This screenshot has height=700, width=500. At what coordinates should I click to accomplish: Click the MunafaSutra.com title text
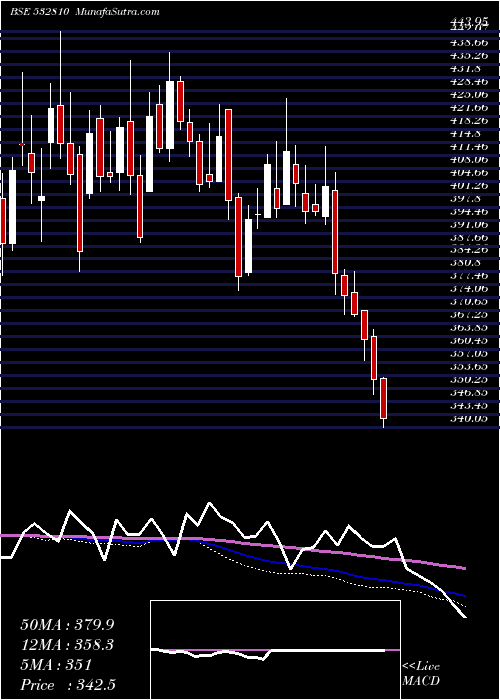click(116, 12)
